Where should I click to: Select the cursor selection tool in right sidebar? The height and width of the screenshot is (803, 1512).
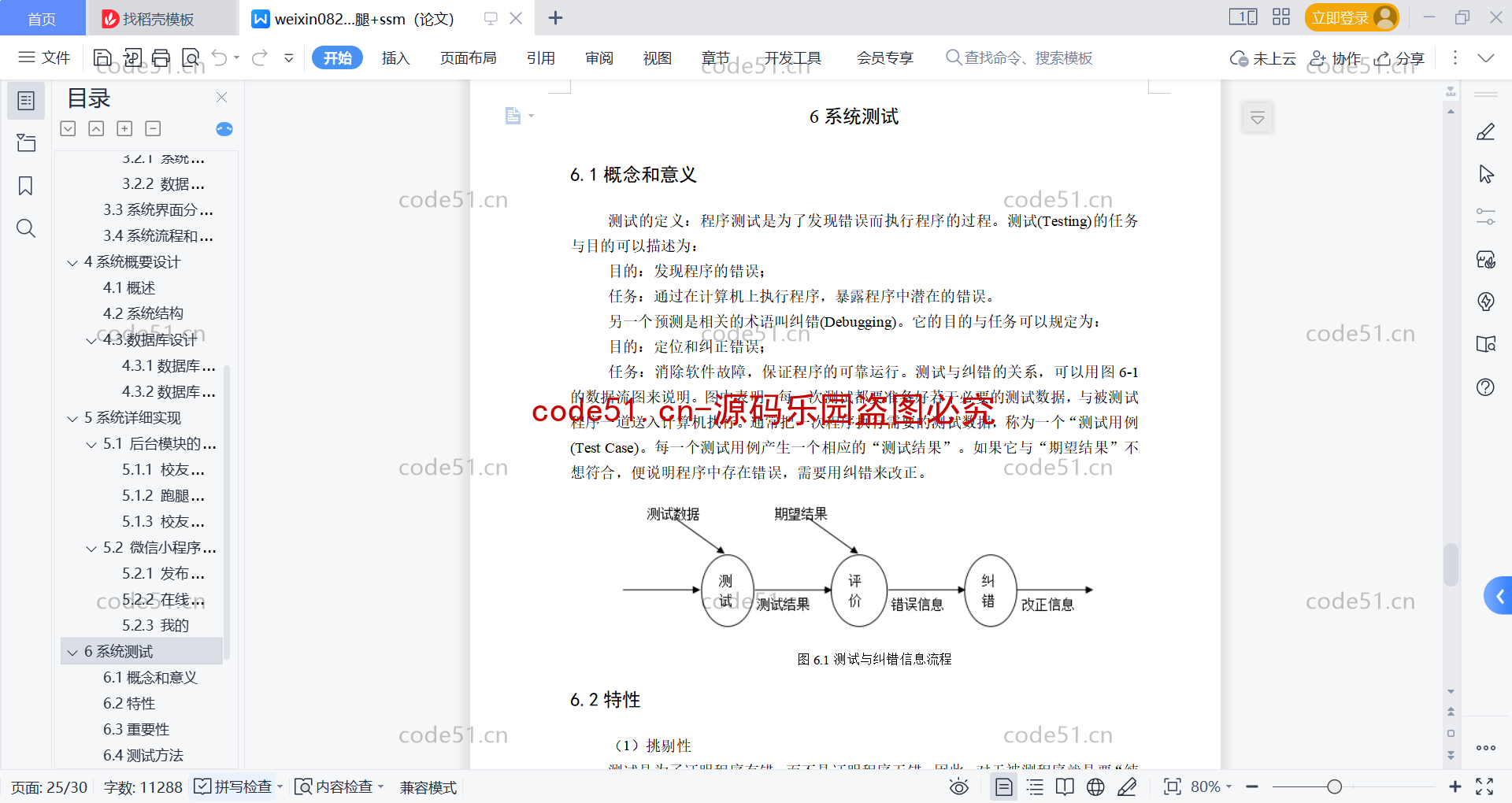(1486, 174)
